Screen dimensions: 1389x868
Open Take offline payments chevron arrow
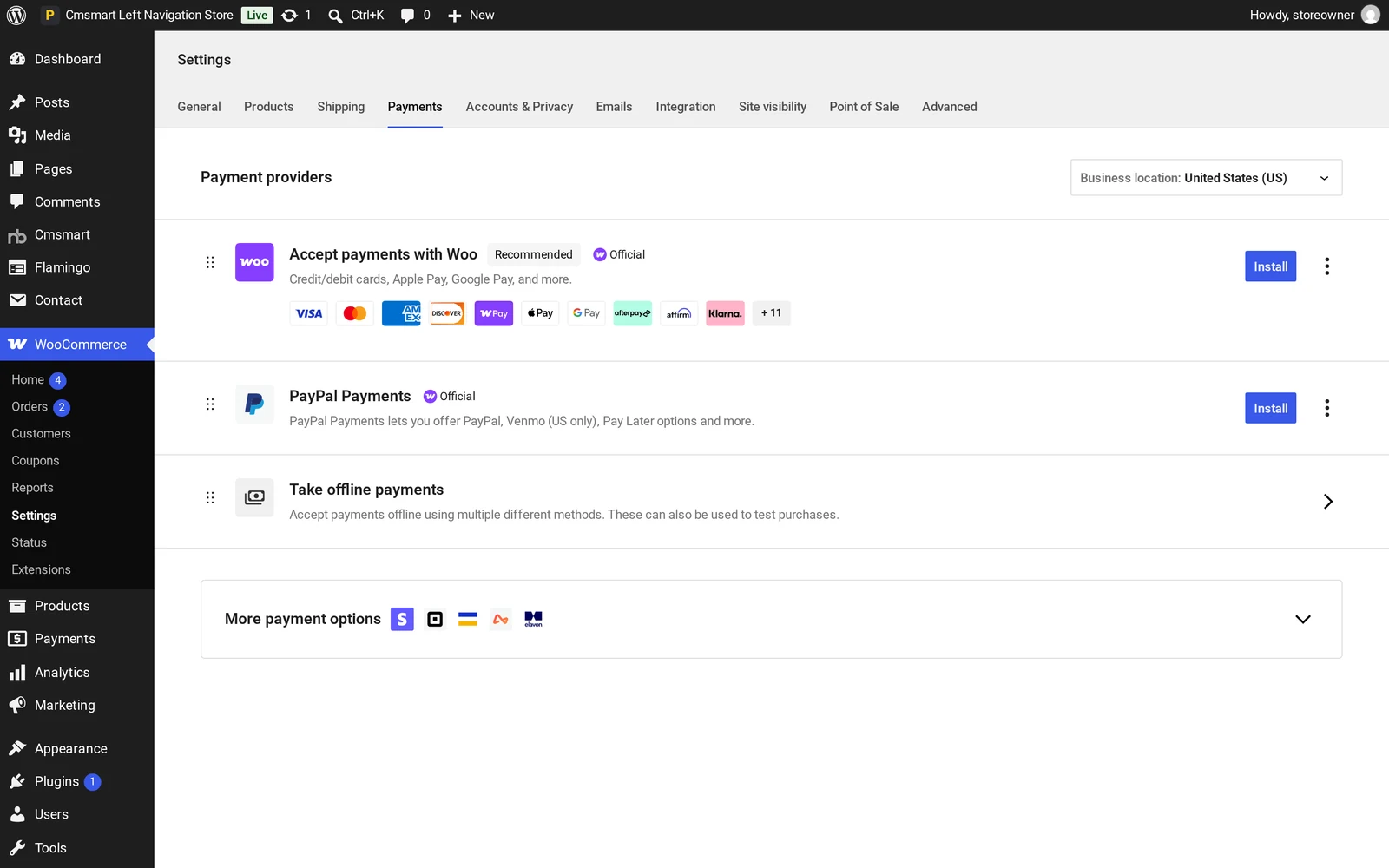[1327, 502]
